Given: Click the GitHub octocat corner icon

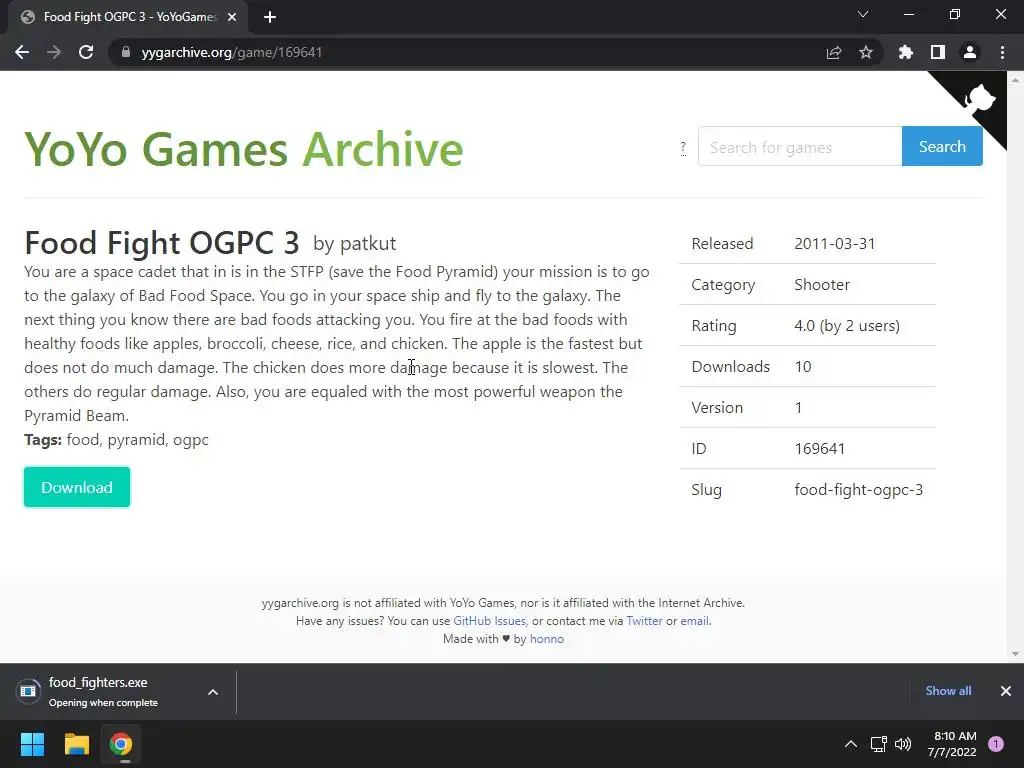Looking at the screenshot, I should tap(978, 101).
